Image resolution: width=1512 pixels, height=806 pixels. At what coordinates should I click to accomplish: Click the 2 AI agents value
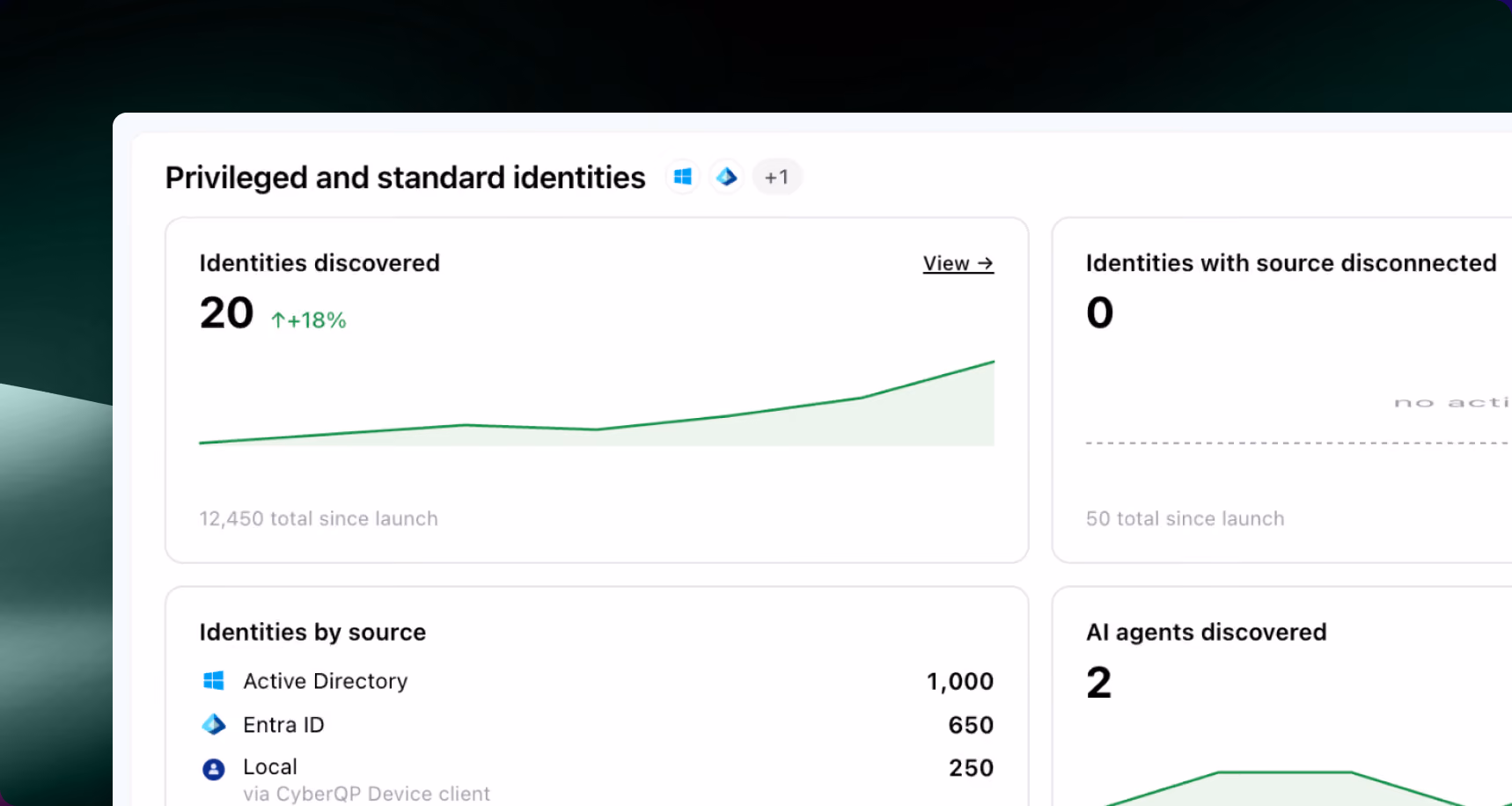pos(1099,683)
